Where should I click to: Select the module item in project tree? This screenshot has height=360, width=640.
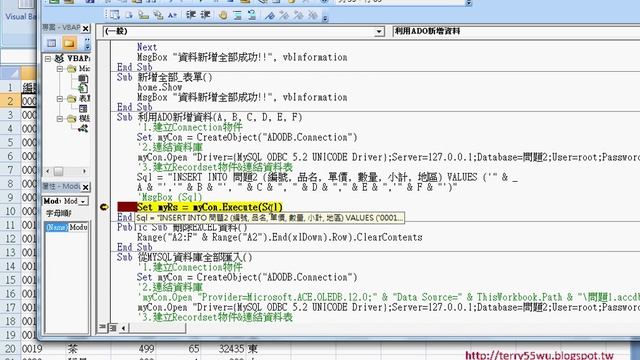83,128
